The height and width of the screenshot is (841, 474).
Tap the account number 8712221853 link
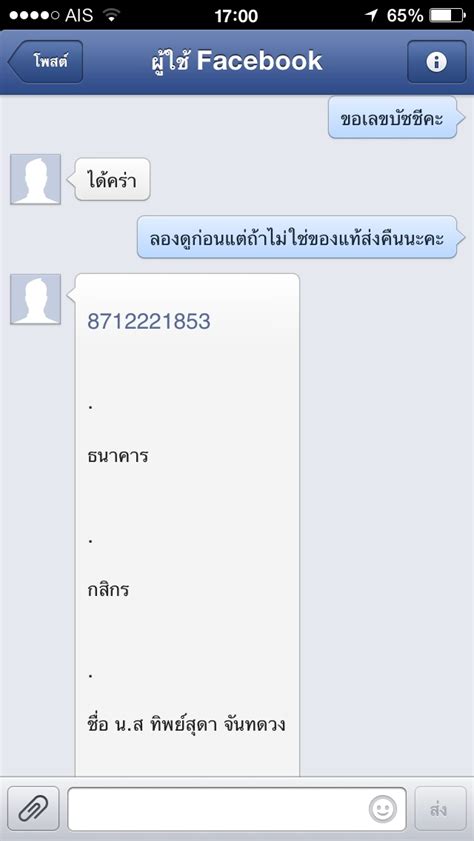(149, 321)
